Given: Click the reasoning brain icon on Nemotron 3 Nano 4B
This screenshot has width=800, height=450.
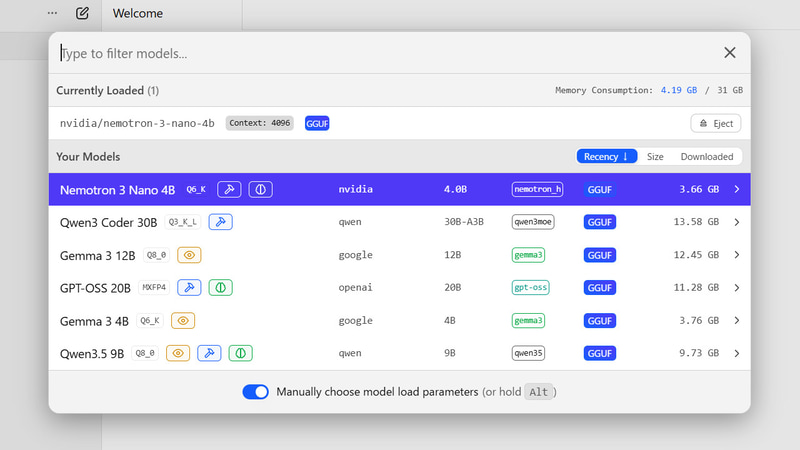Looking at the screenshot, I should pos(261,189).
